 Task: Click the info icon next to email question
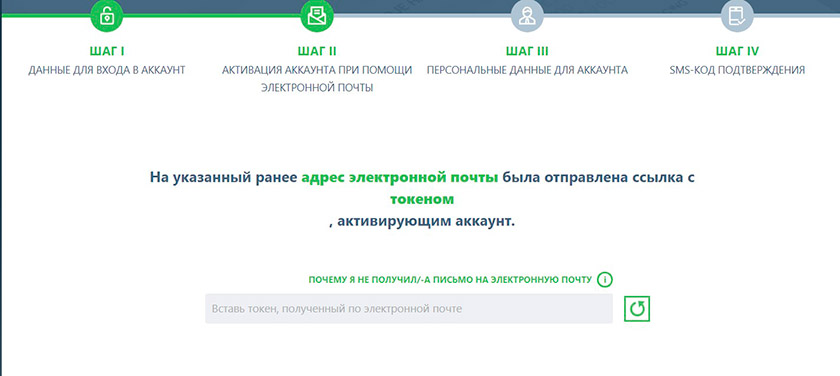point(605,280)
